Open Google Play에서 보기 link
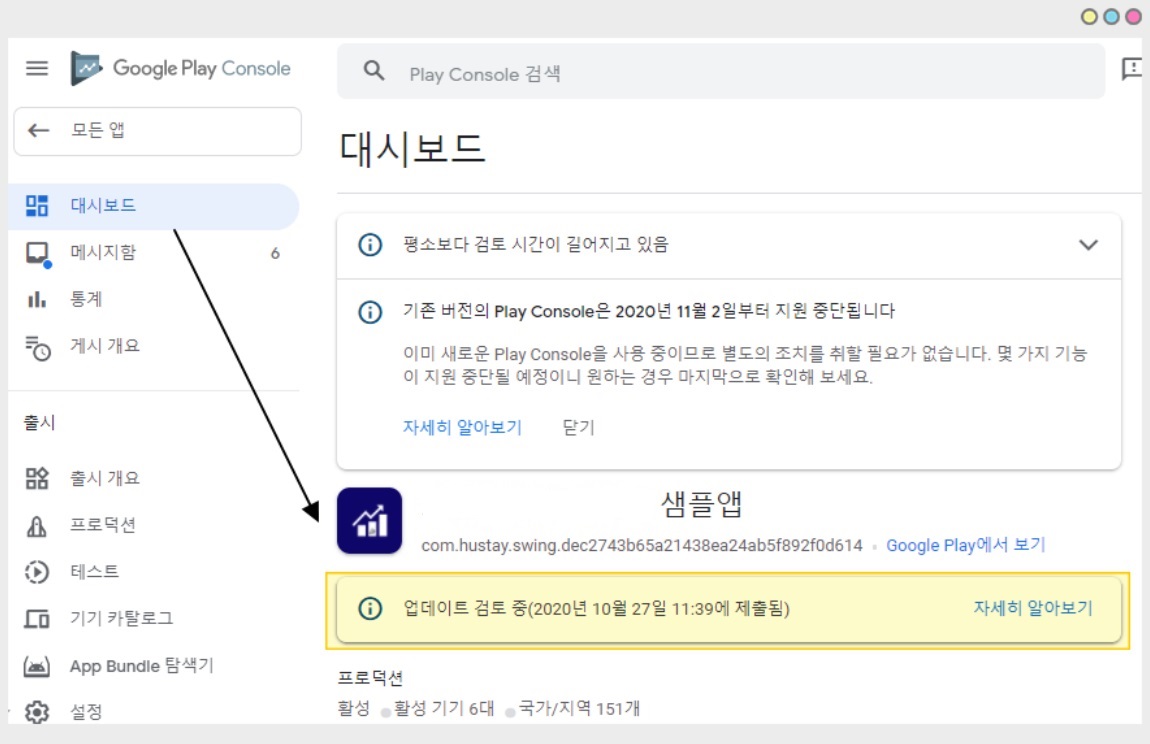 coord(965,545)
